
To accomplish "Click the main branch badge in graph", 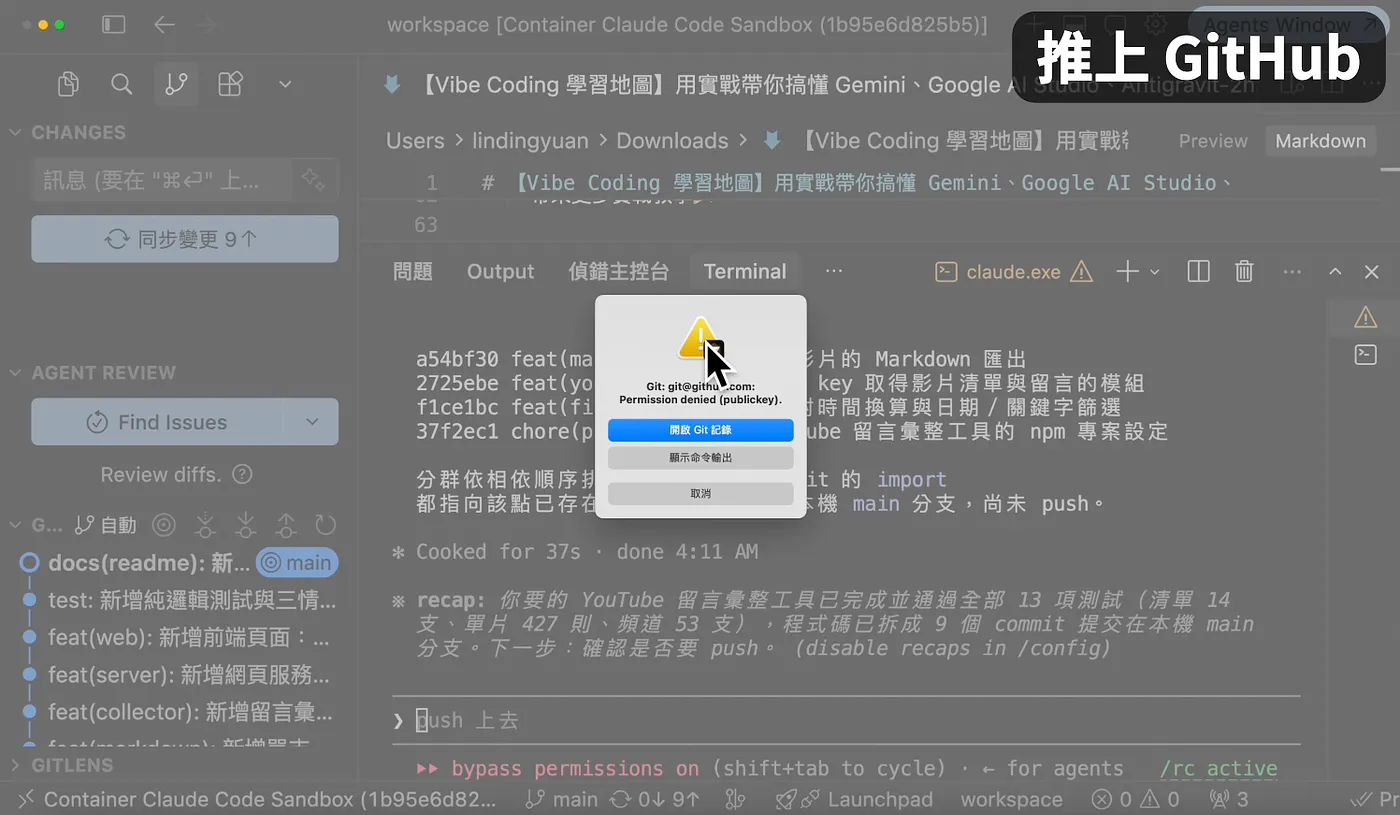I will pyautogui.click(x=297, y=563).
